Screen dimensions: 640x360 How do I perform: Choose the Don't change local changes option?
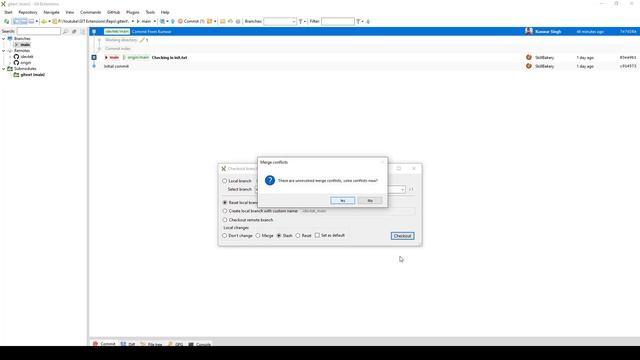point(224,236)
